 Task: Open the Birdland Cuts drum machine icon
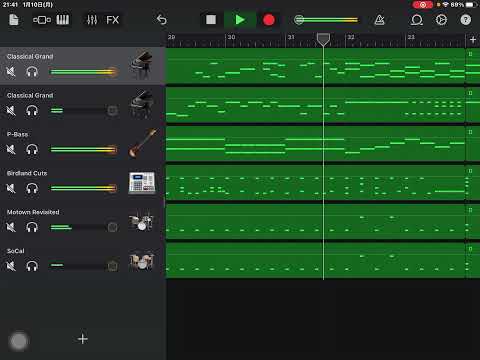pyautogui.click(x=142, y=183)
